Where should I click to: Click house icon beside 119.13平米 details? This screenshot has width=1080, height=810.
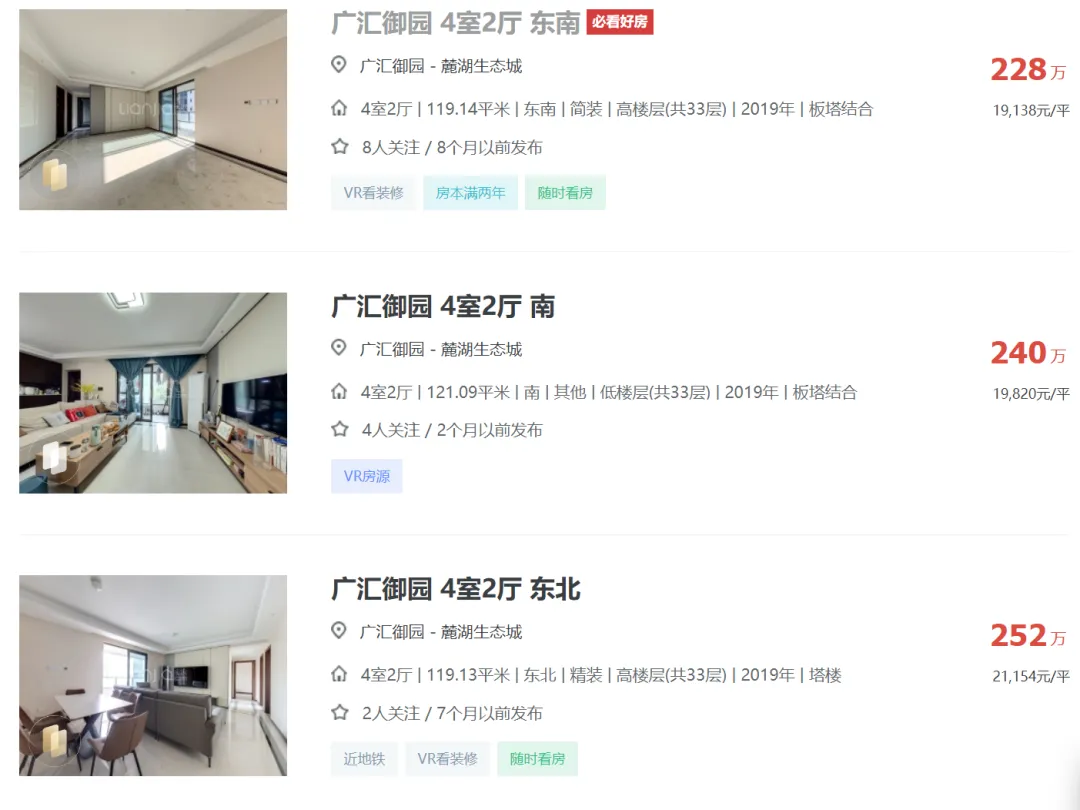point(339,674)
